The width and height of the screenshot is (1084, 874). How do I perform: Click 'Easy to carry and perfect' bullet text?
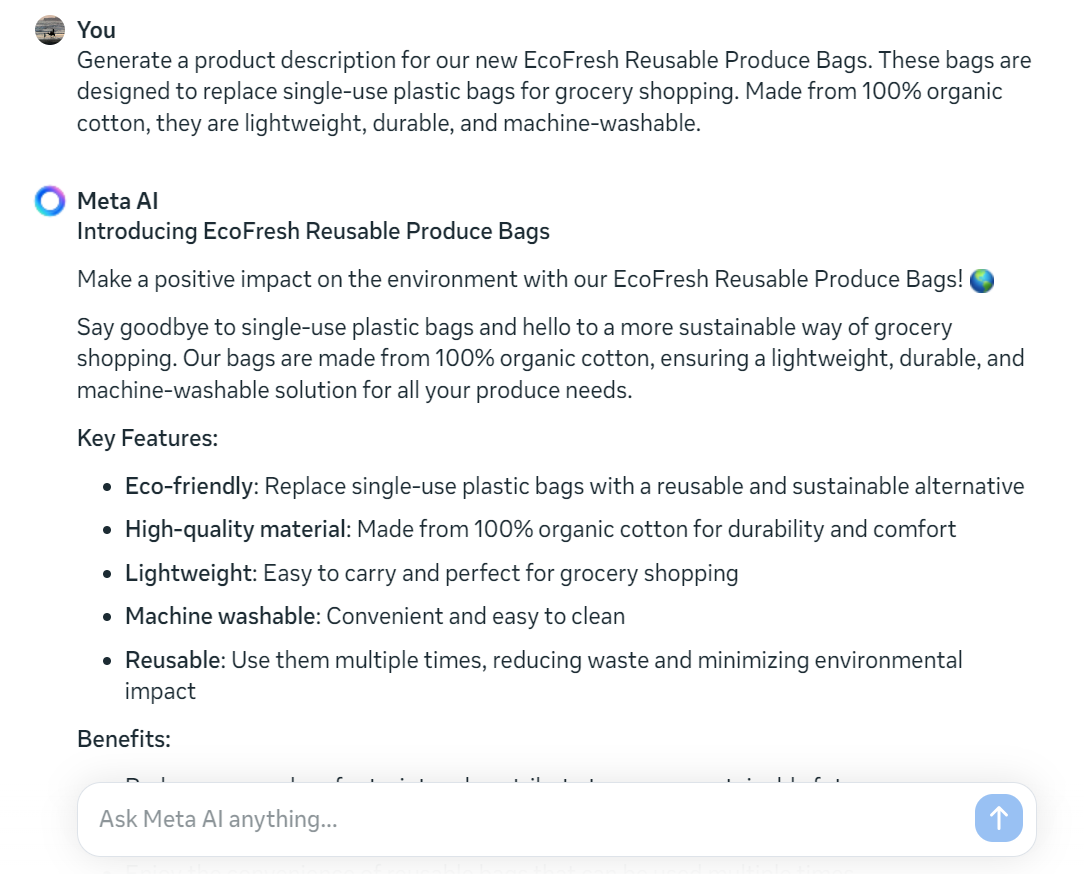[500, 573]
